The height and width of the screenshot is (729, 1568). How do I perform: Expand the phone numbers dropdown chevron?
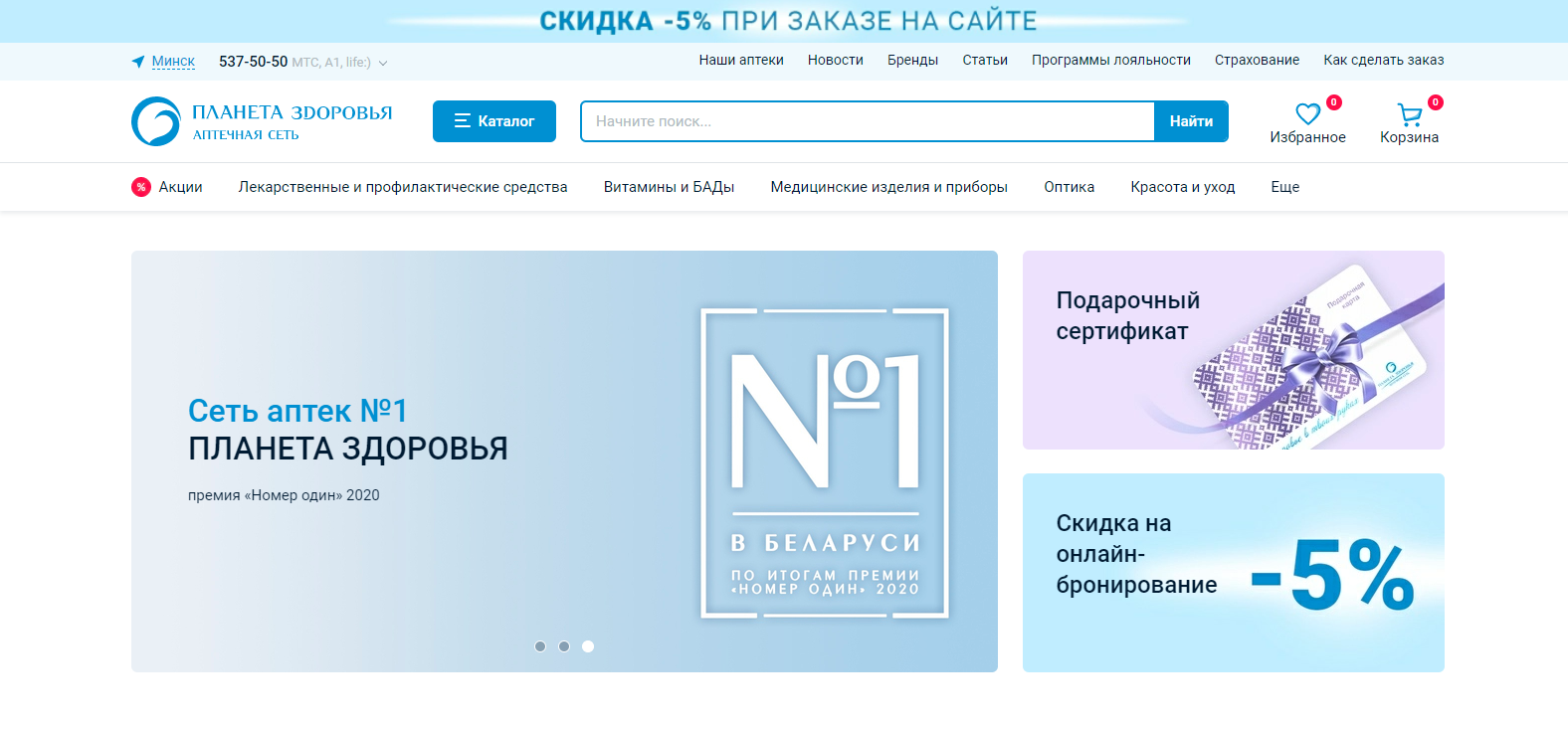pos(383,63)
